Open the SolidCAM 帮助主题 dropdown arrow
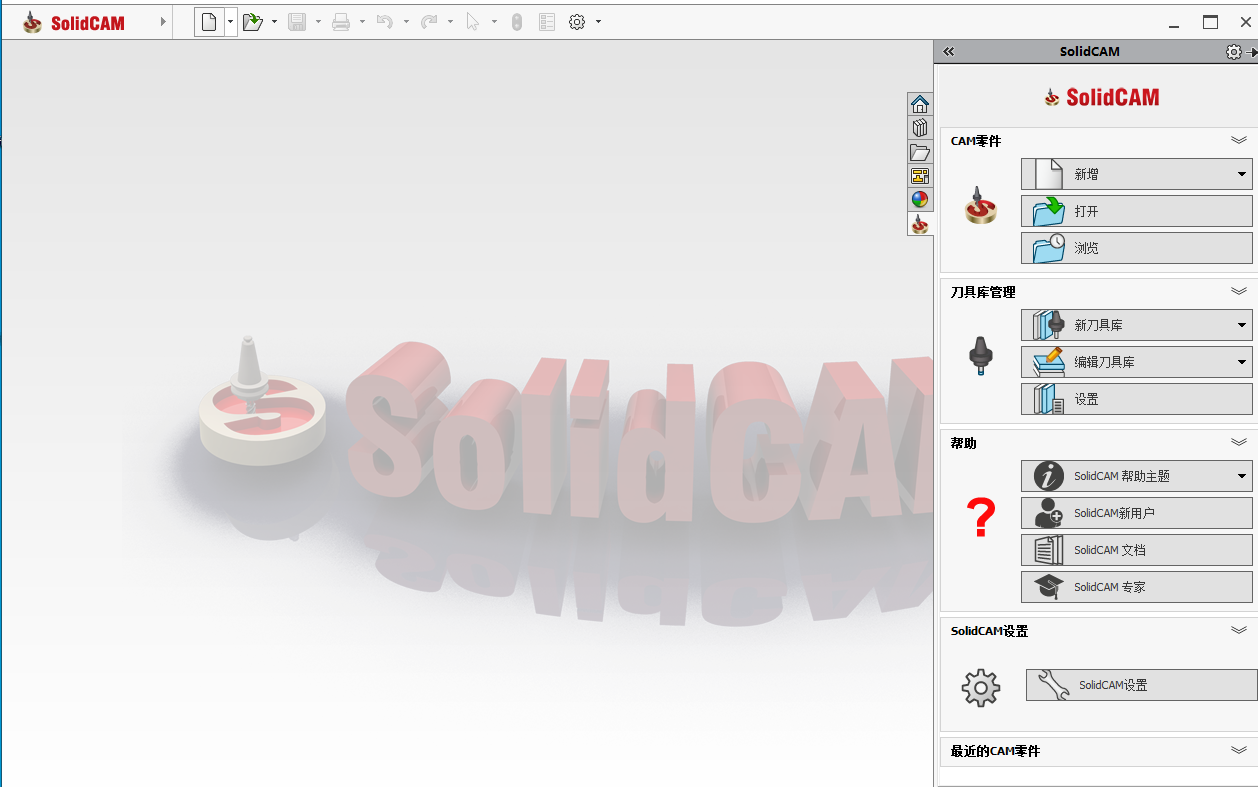The height and width of the screenshot is (787, 1258). [1242, 476]
